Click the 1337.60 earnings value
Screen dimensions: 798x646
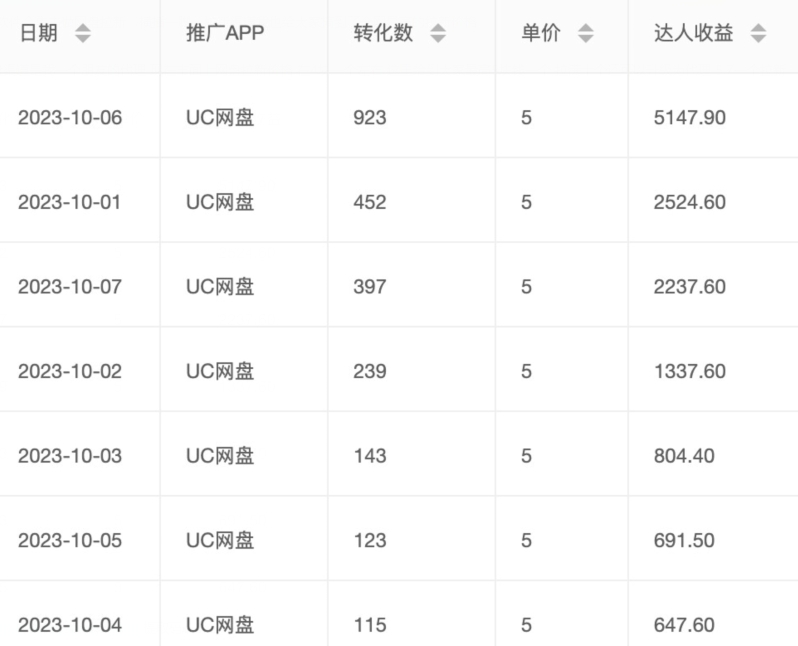pyautogui.click(x=690, y=371)
